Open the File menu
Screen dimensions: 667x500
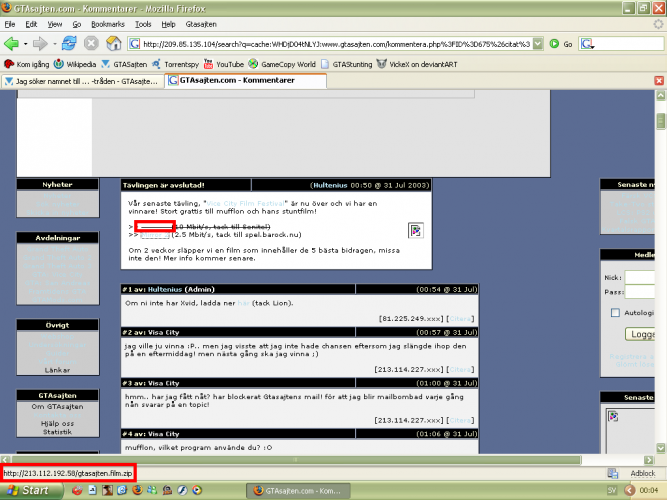click(10, 24)
